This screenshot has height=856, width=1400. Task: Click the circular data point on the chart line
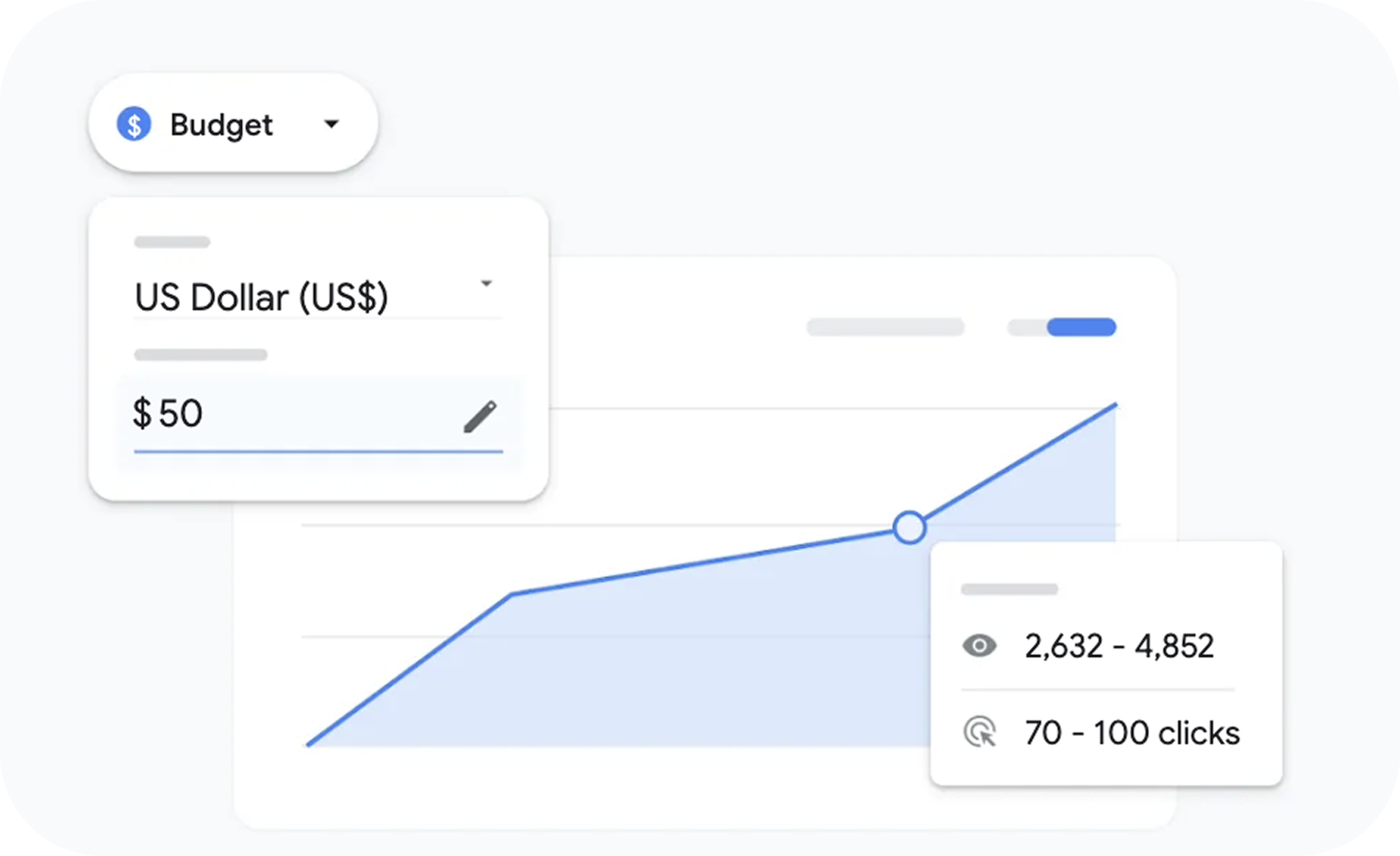pyautogui.click(x=910, y=527)
